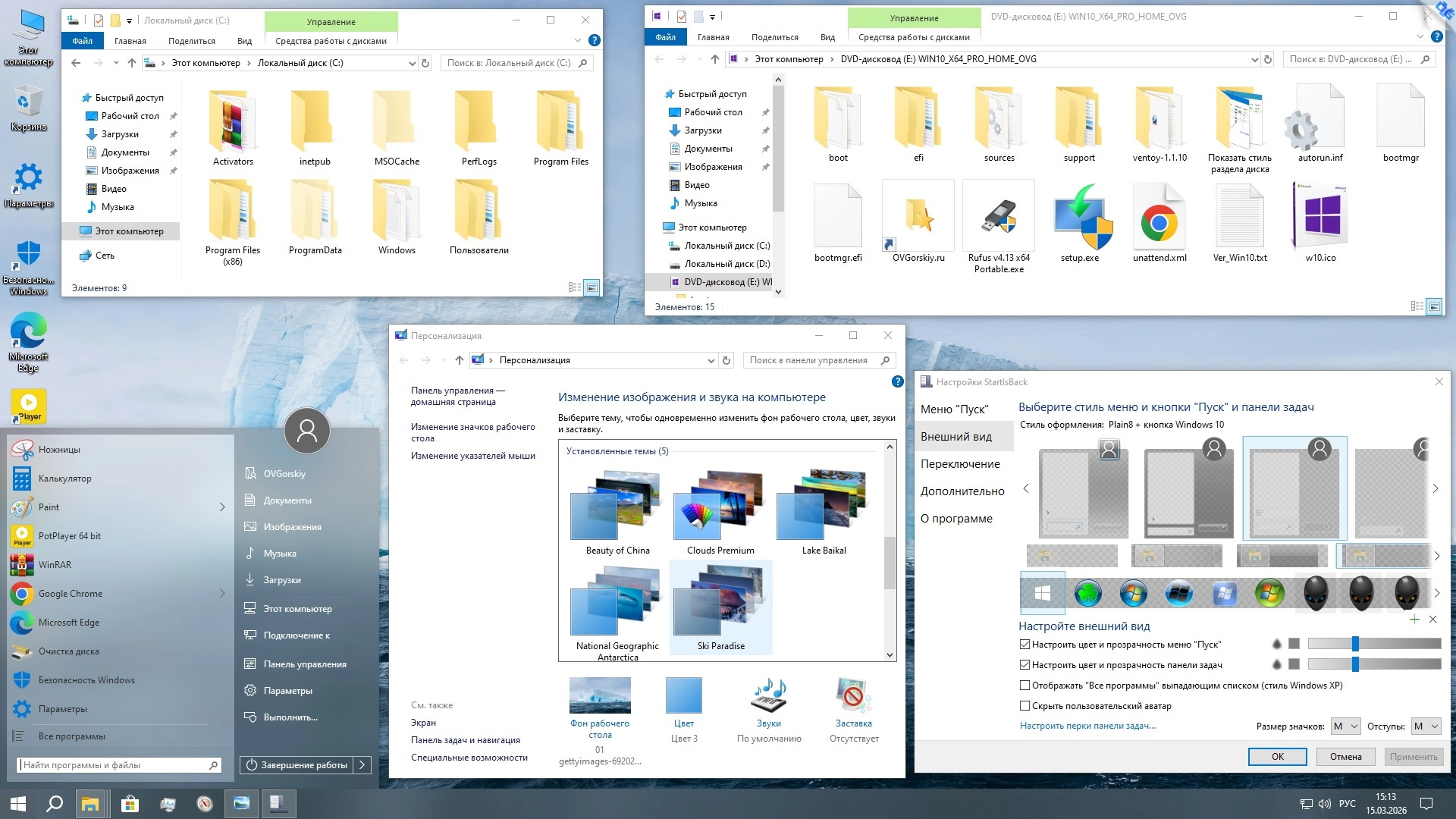This screenshot has width=1456, height=819.
Task: Open setup.exe installer icon
Action: 1080,218
